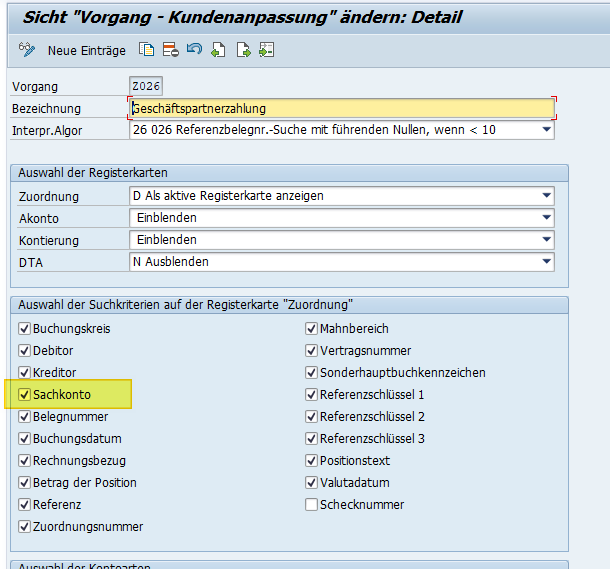Toggle the Buchungskreis checkbox
The height and width of the screenshot is (569, 610).
coord(25,329)
